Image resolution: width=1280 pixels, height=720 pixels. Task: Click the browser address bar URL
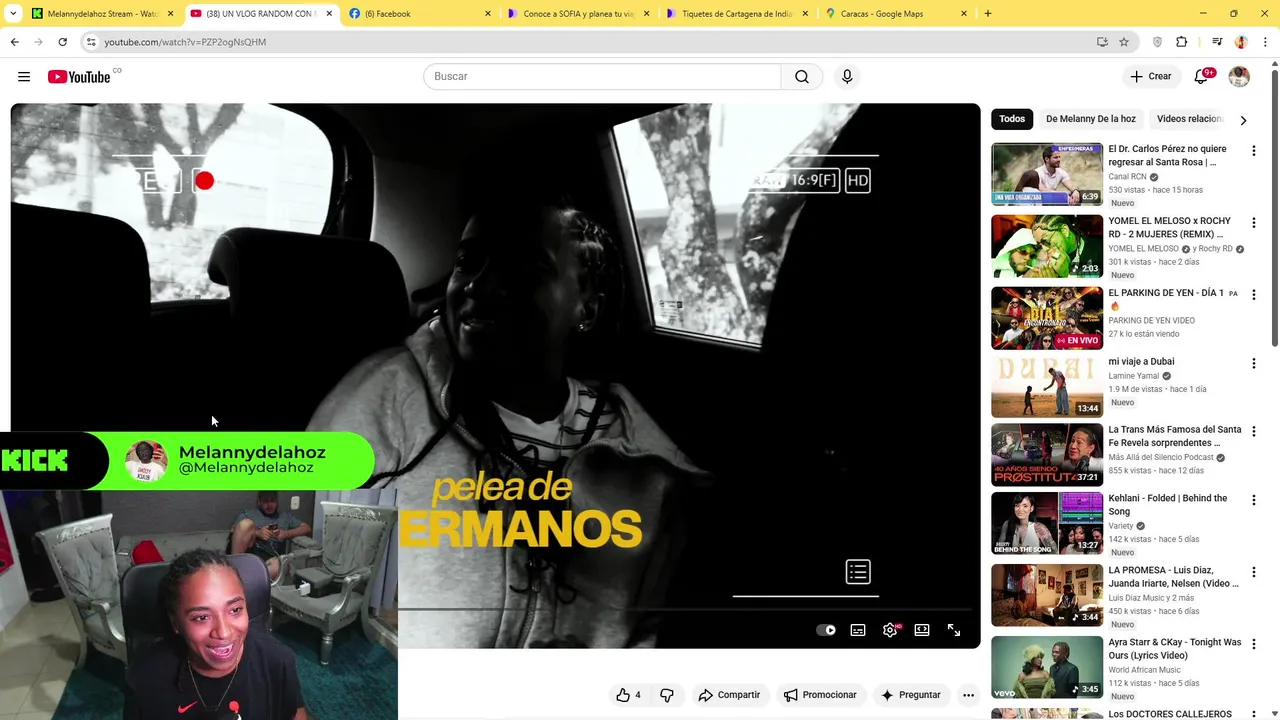point(185,42)
